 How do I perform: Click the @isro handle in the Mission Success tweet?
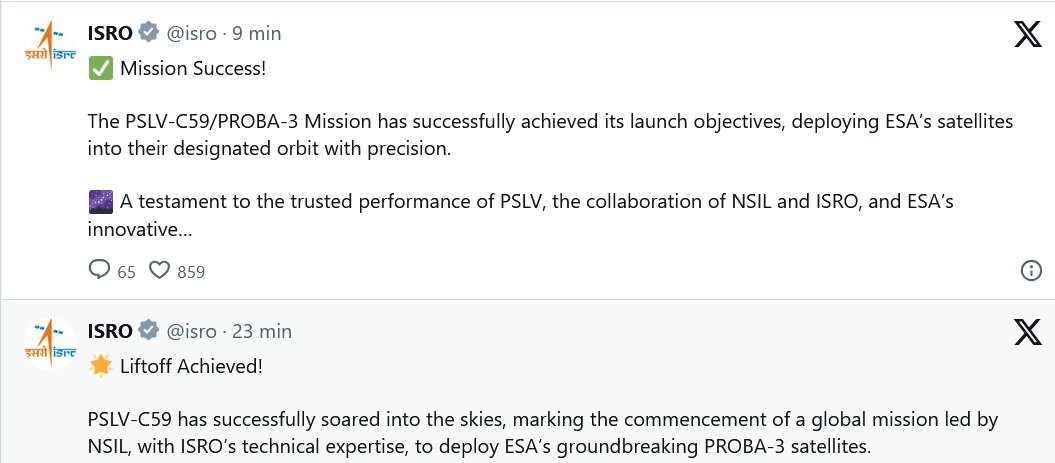tap(190, 33)
